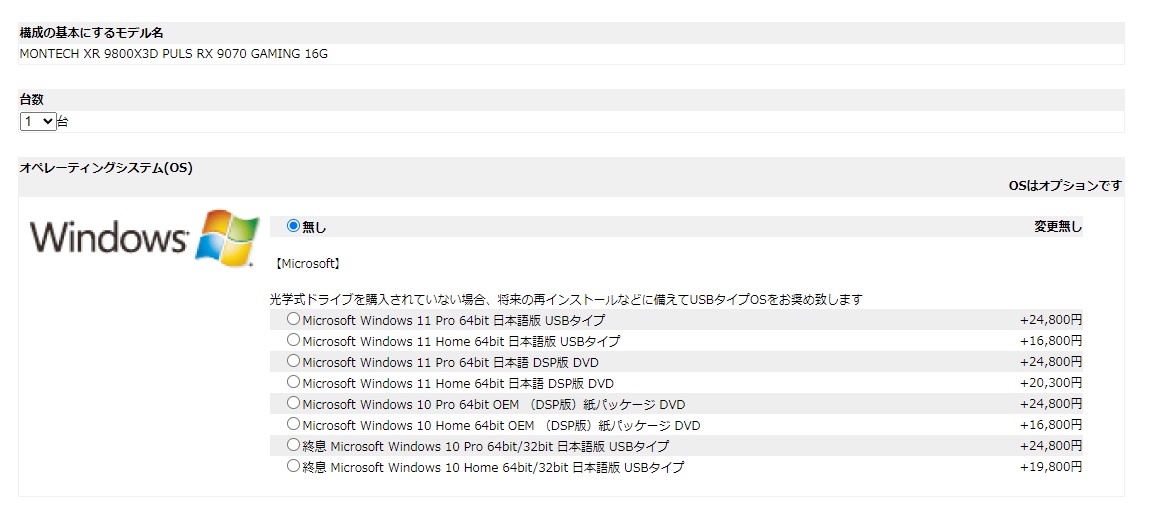Select Windows 11 Home 64bit 日本語 DSP版 DVD

(x=293, y=382)
